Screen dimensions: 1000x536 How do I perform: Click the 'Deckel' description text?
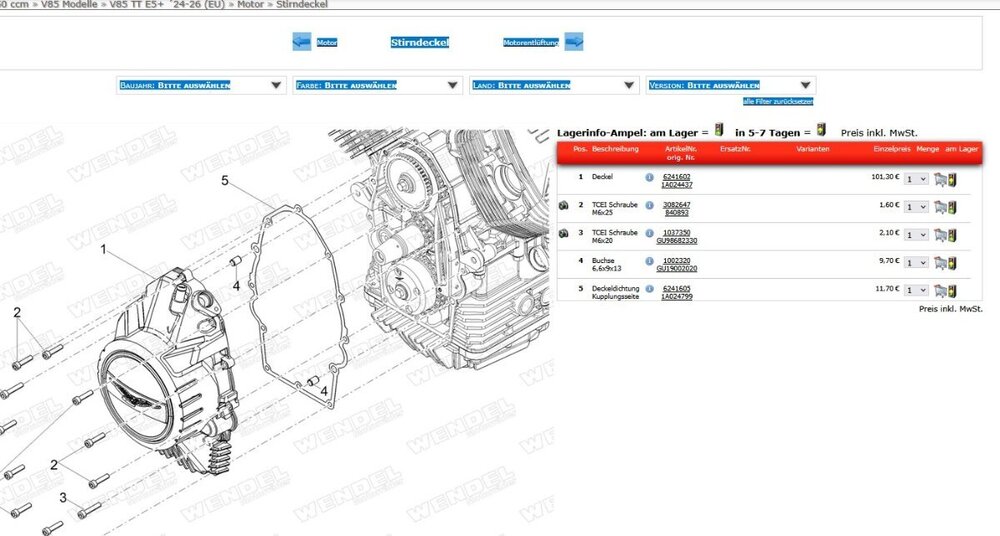[x=602, y=177]
